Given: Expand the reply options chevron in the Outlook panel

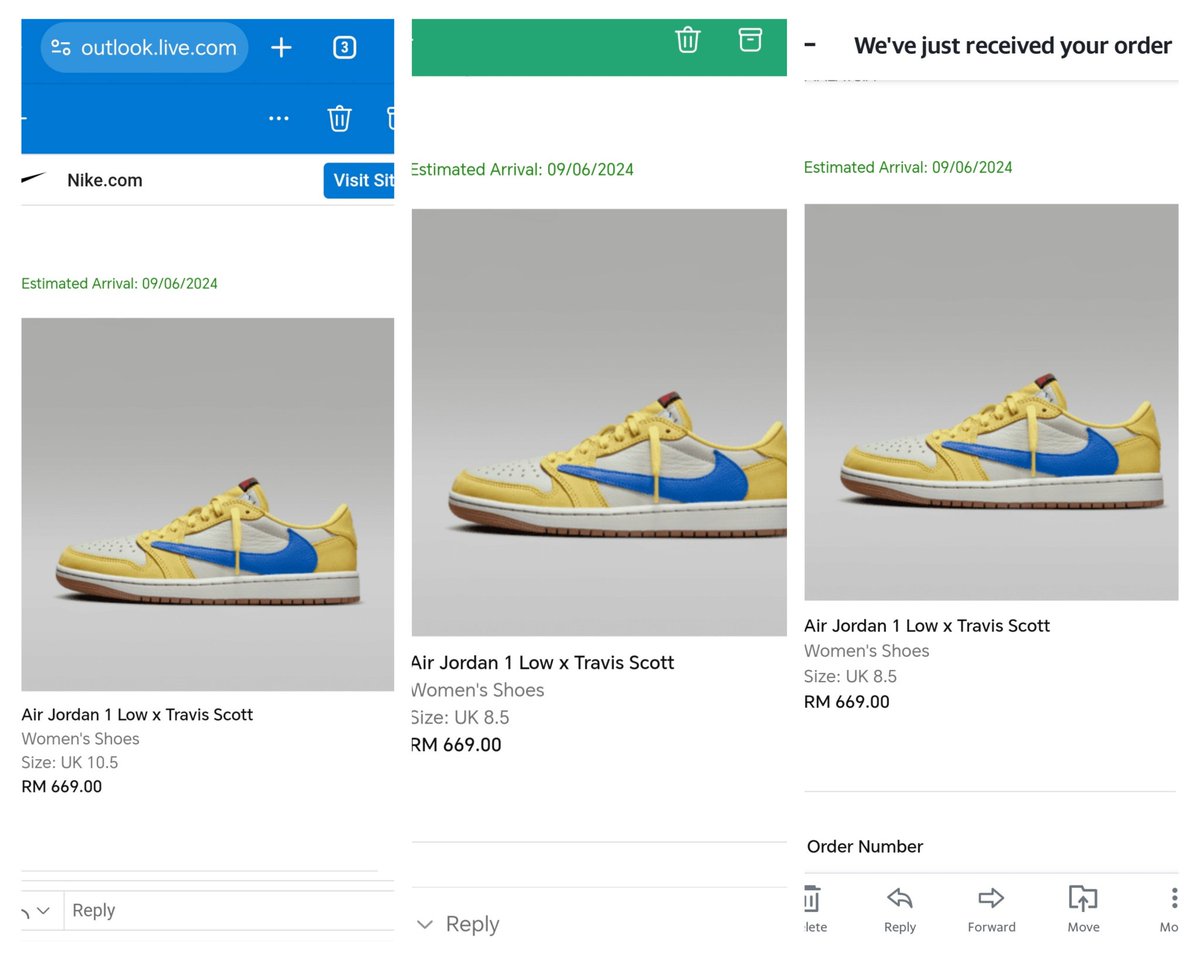Looking at the screenshot, I should [x=42, y=910].
